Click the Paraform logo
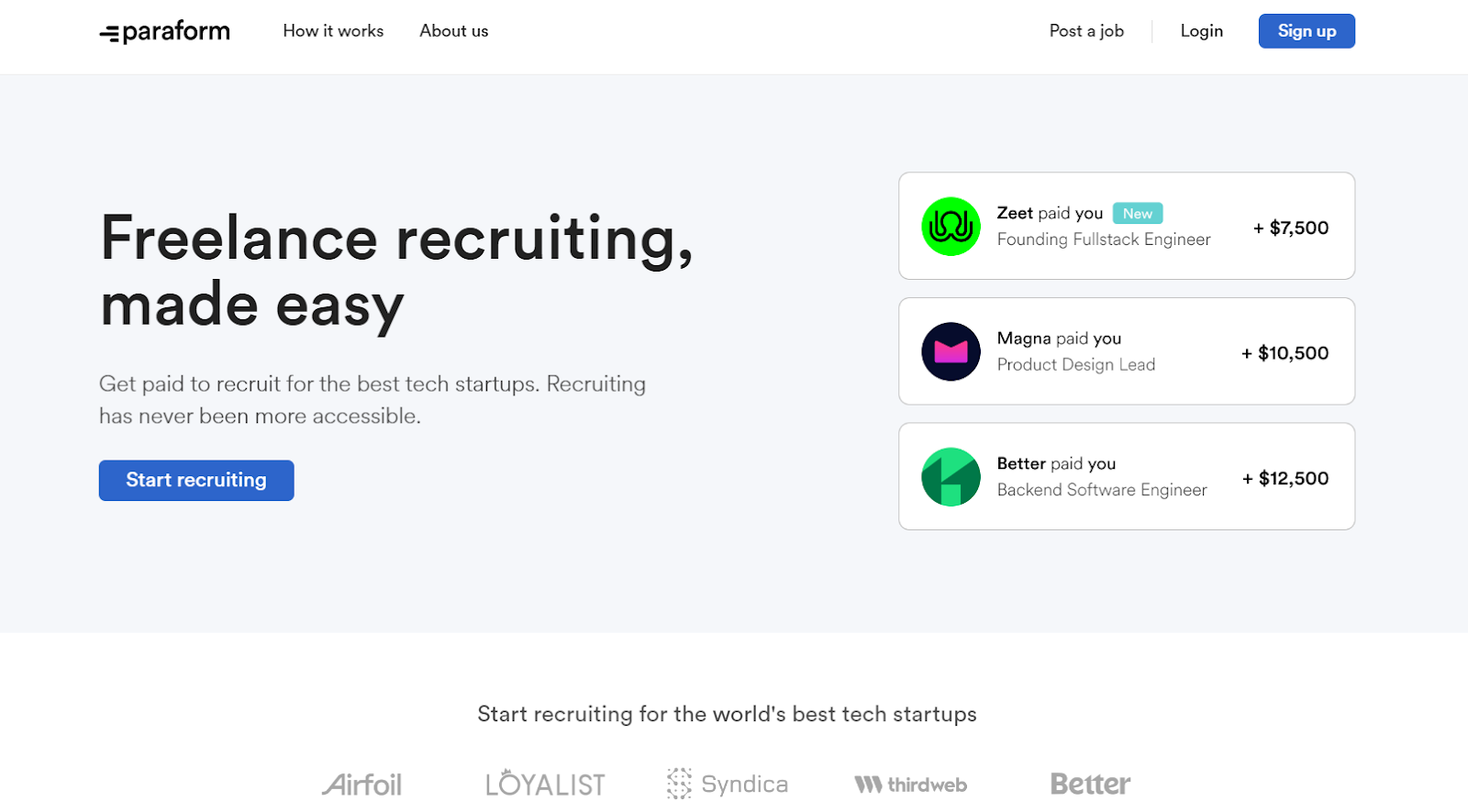The image size is (1468, 812). coord(163,30)
